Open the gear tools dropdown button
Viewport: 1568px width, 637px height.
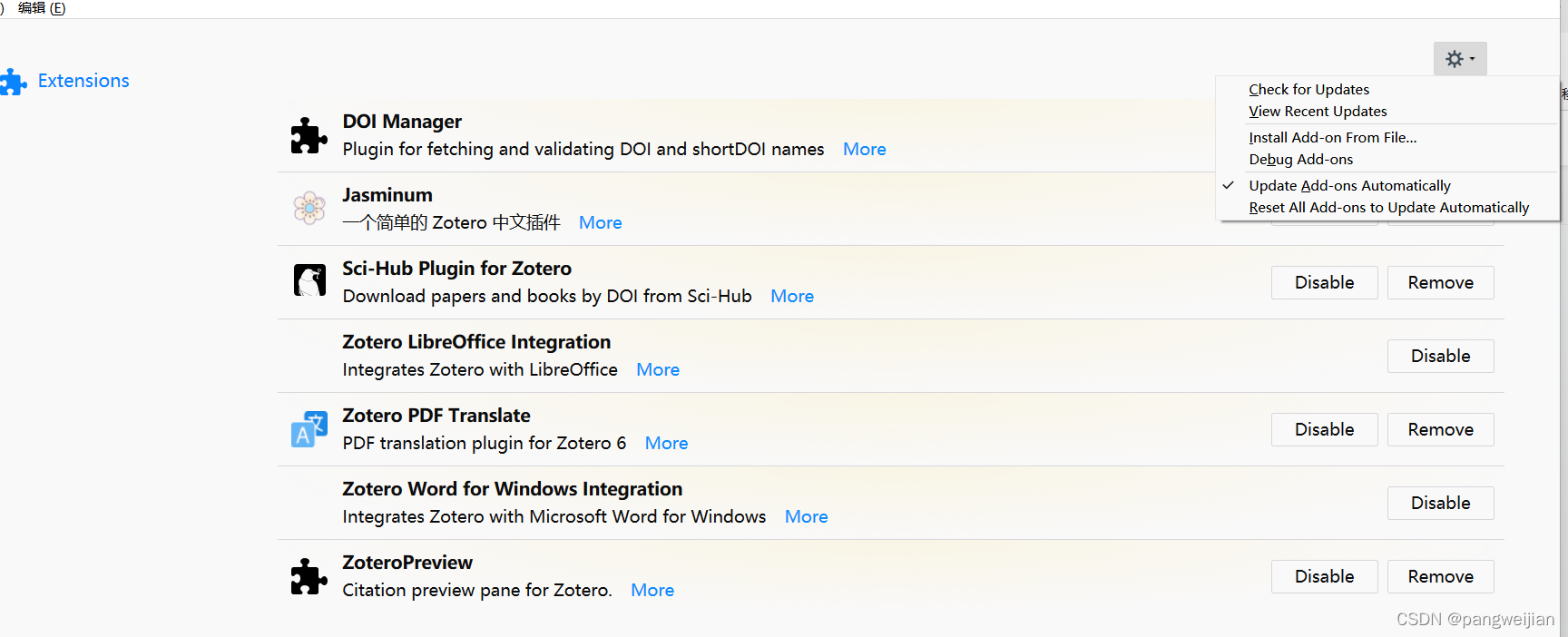(x=1460, y=59)
